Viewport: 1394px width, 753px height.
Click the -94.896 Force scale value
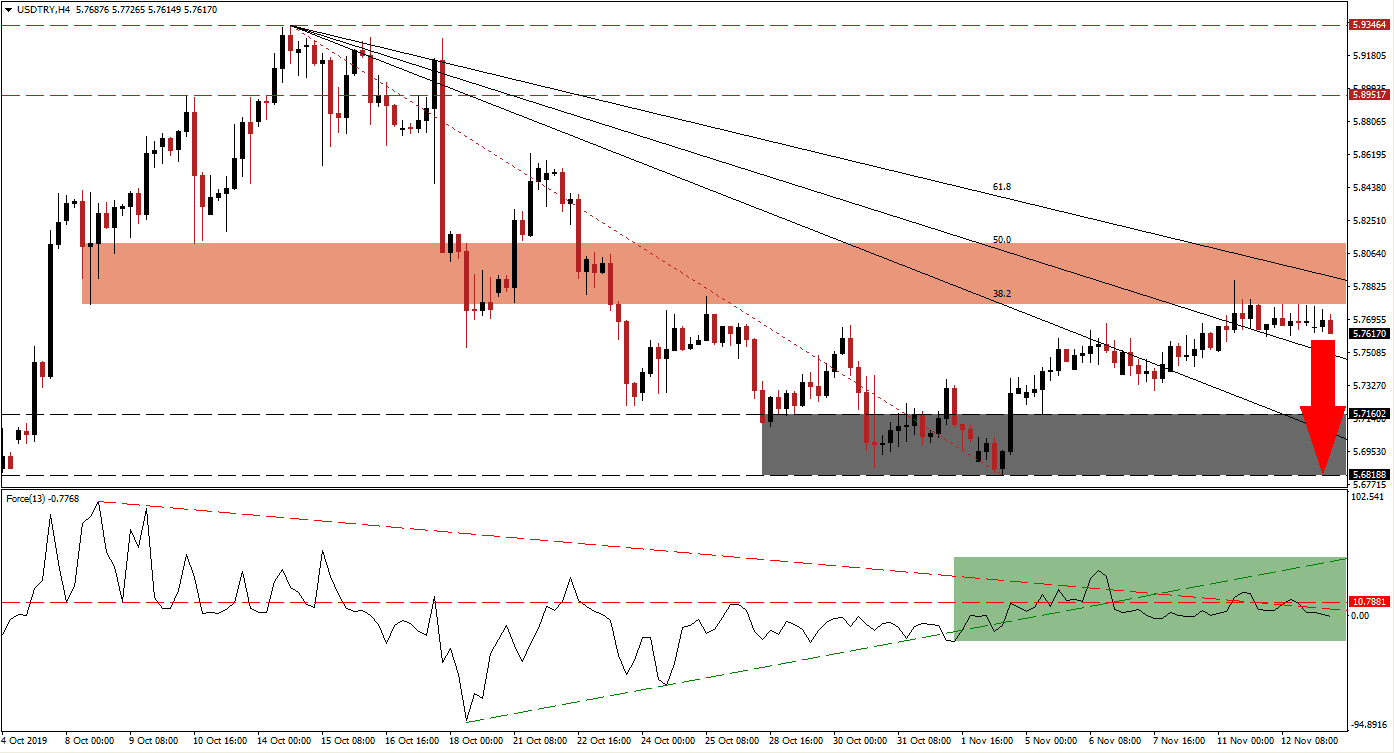pyautogui.click(x=1369, y=726)
